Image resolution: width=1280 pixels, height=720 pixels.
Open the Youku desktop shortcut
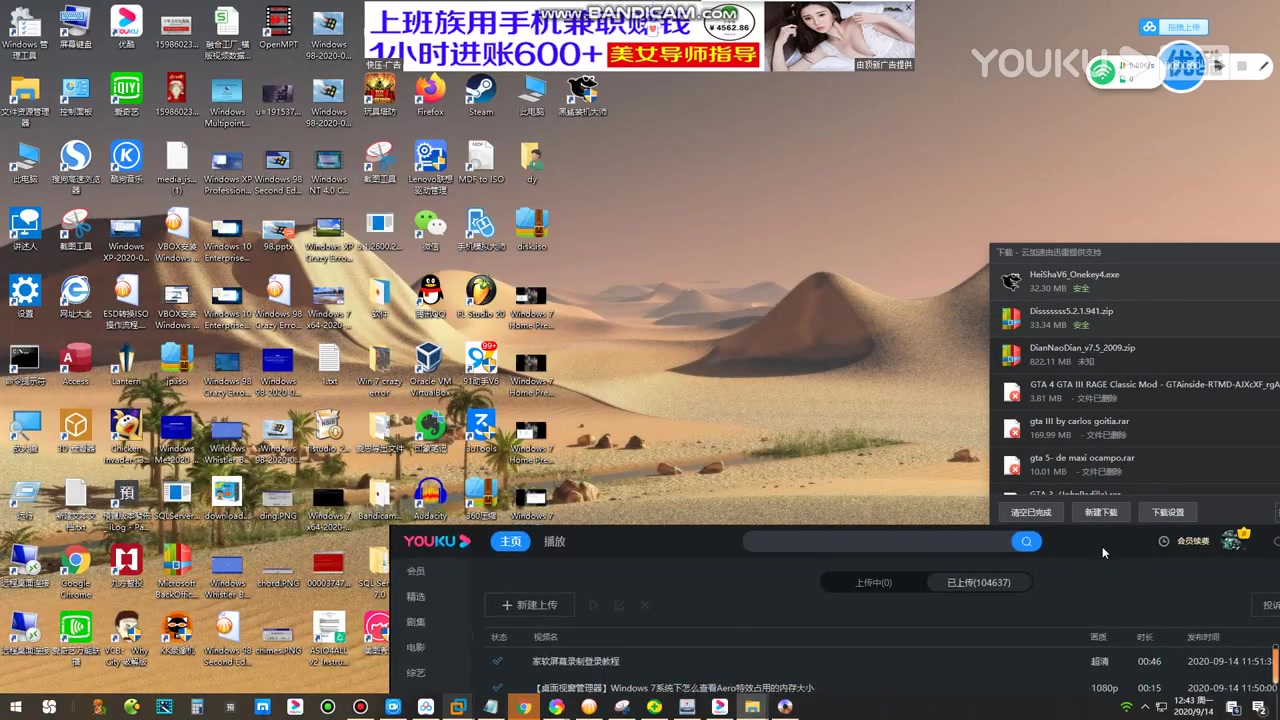point(126,27)
